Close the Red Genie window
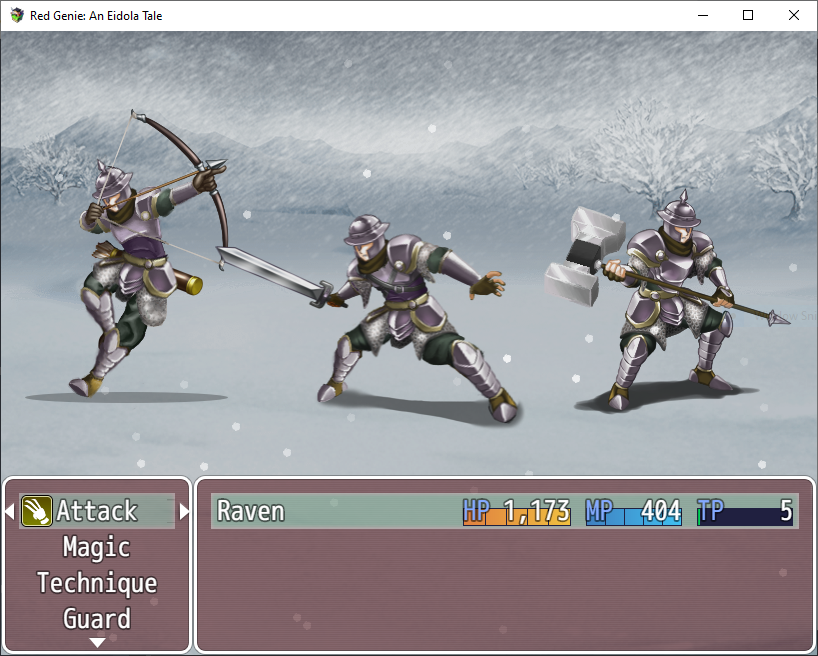The image size is (818, 656). 793,16
